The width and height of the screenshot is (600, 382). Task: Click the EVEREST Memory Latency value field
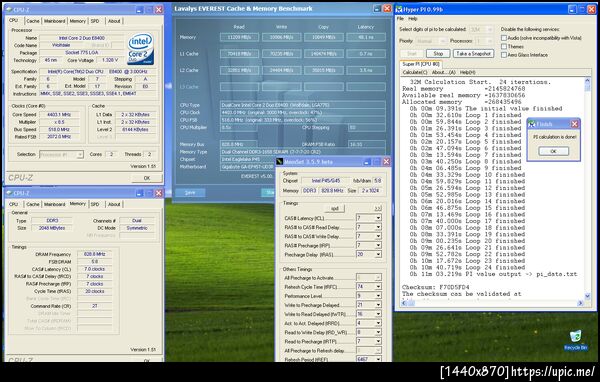366,38
